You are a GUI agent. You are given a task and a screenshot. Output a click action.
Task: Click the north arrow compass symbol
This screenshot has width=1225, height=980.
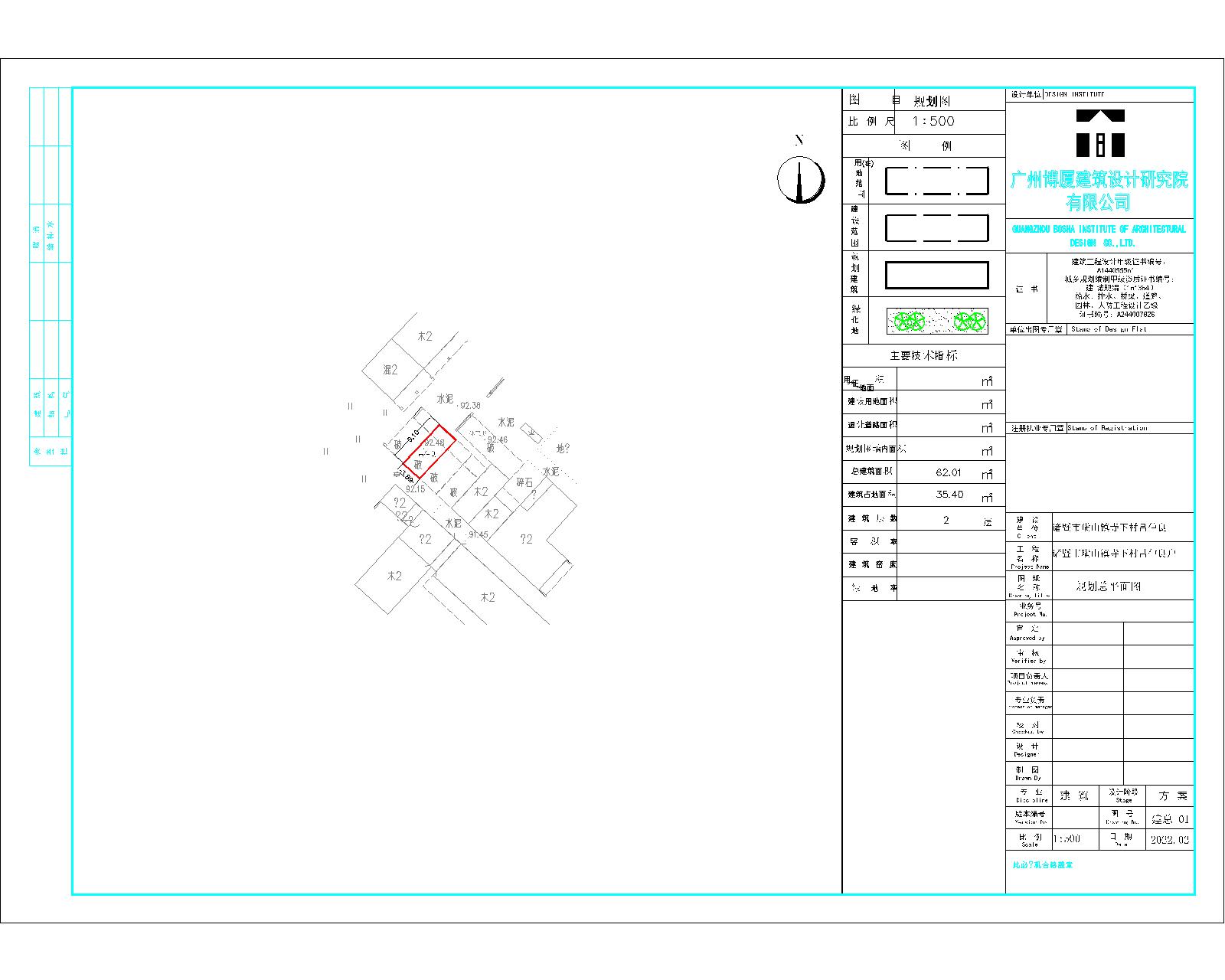tap(800, 181)
